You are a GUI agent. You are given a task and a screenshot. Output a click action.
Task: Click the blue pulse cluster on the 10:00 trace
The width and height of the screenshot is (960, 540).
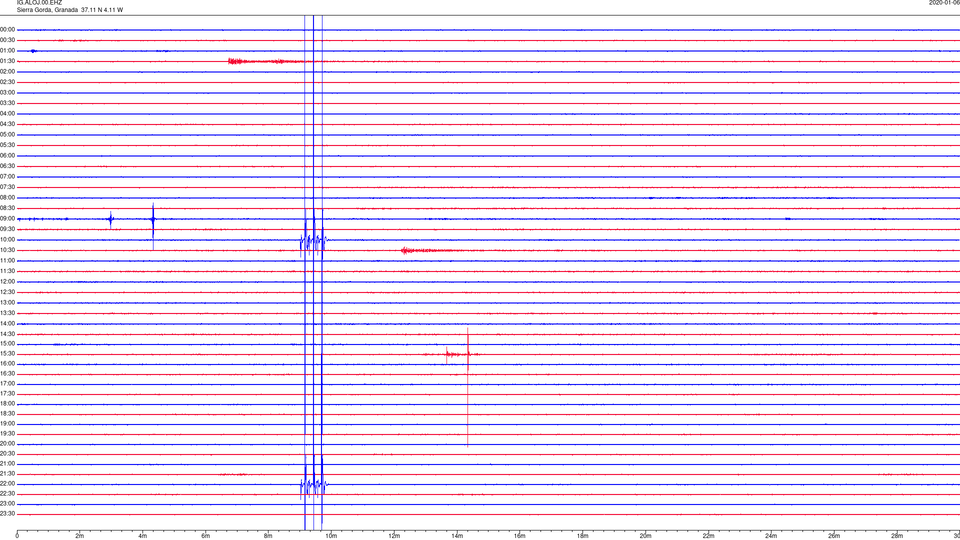[x=313, y=241]
